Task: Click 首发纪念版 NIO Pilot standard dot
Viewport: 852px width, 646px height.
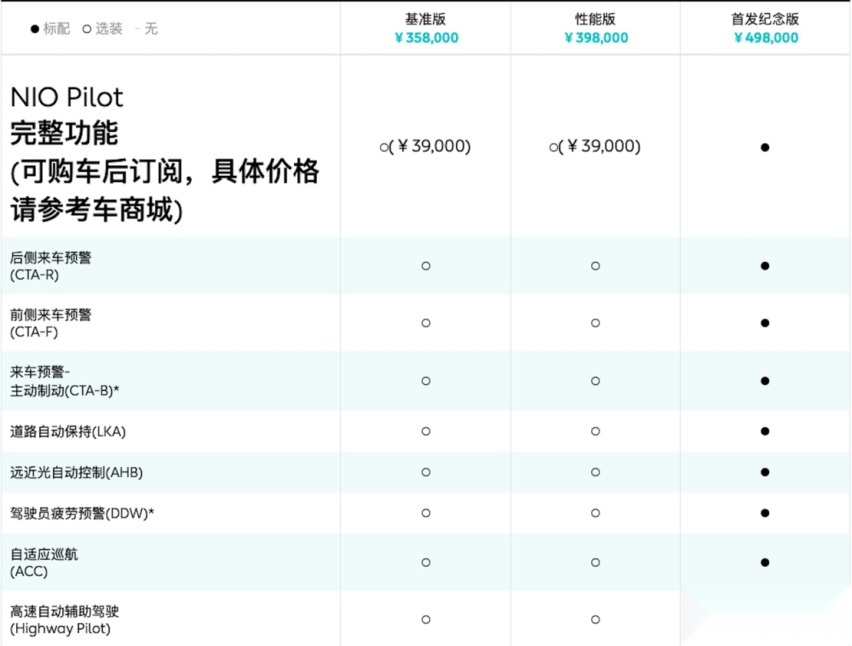Action: point(765,147)
